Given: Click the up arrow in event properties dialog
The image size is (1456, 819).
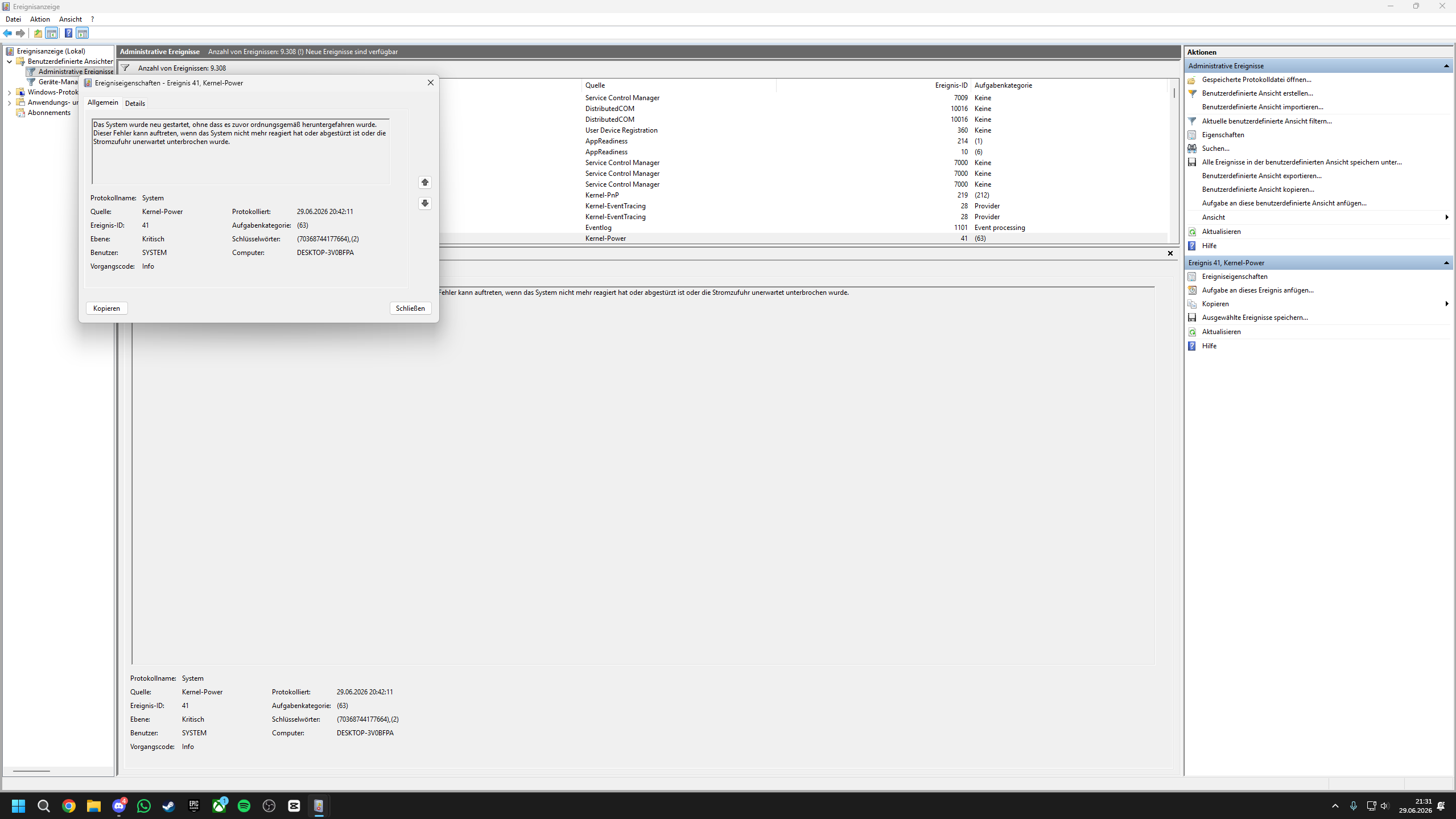Looking at the screenshot, I should [425, 182].
